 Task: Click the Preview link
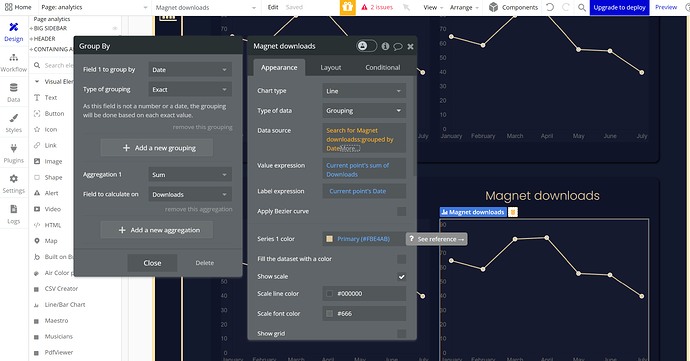(666, 7)
